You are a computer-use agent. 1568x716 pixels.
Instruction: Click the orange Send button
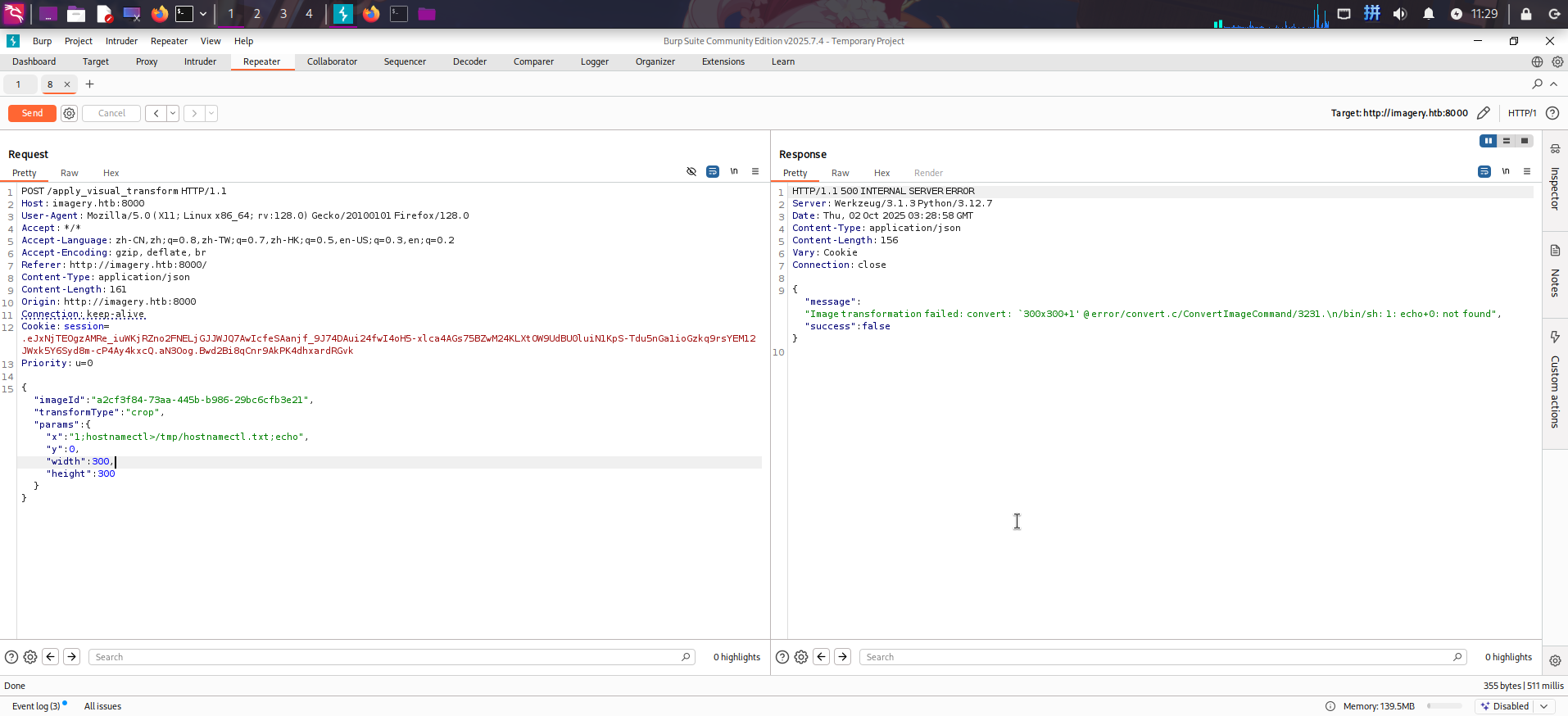point(32,113)
